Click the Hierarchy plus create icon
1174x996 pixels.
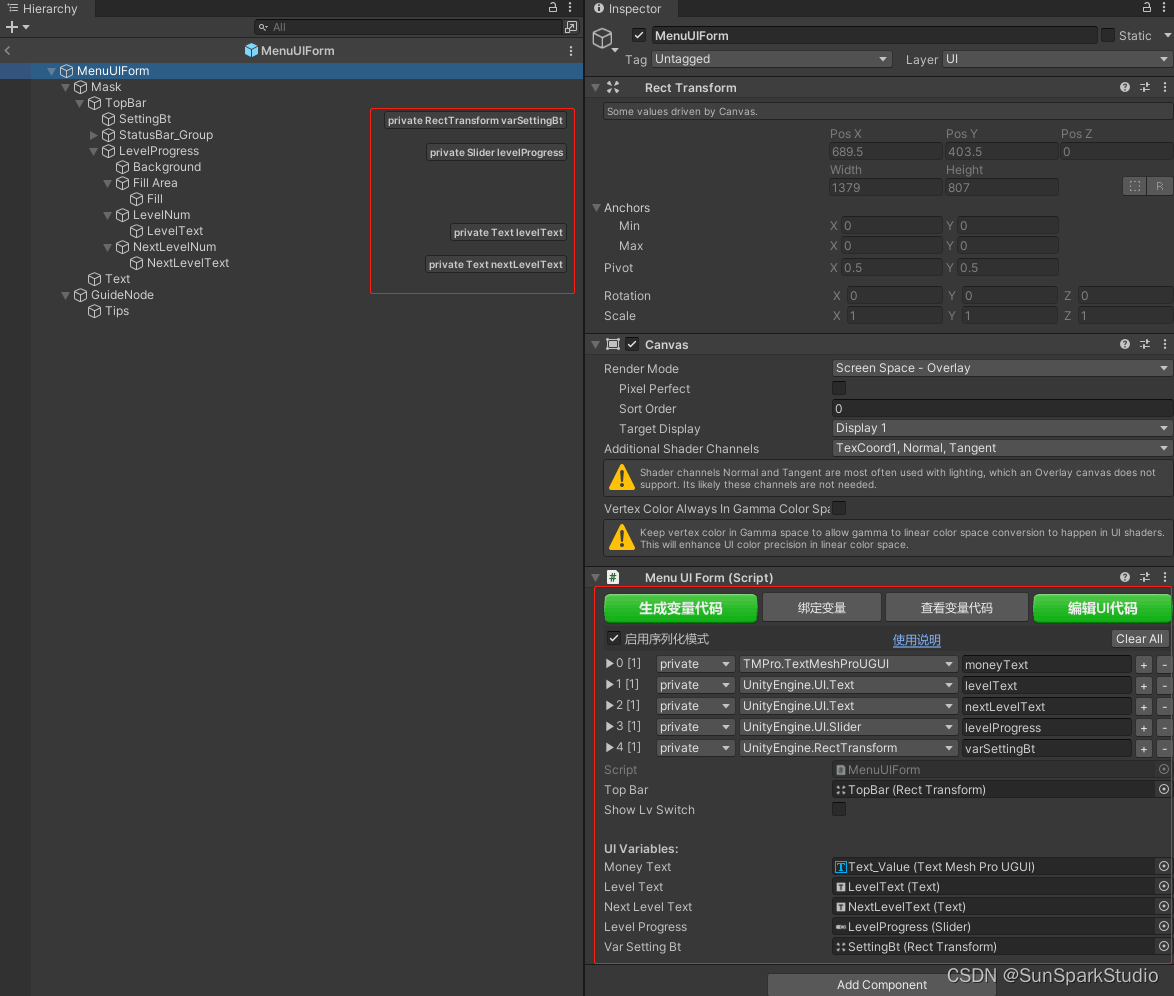pyautogui.click(x=12, y=27)
